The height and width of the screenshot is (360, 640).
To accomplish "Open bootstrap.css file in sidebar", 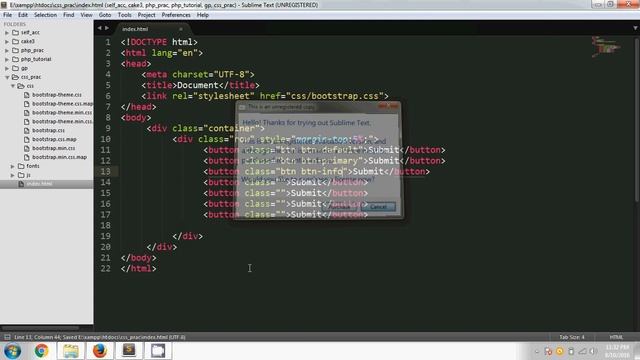I will pos(48,131).
